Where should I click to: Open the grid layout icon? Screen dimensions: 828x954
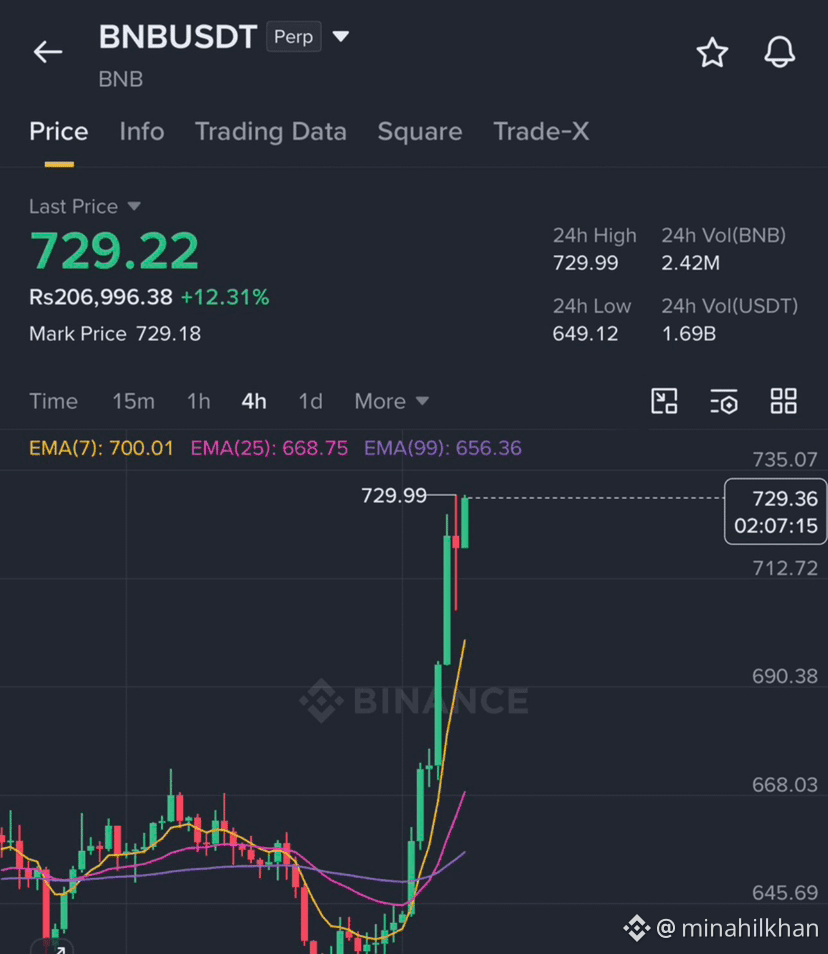tap(784, 401)
